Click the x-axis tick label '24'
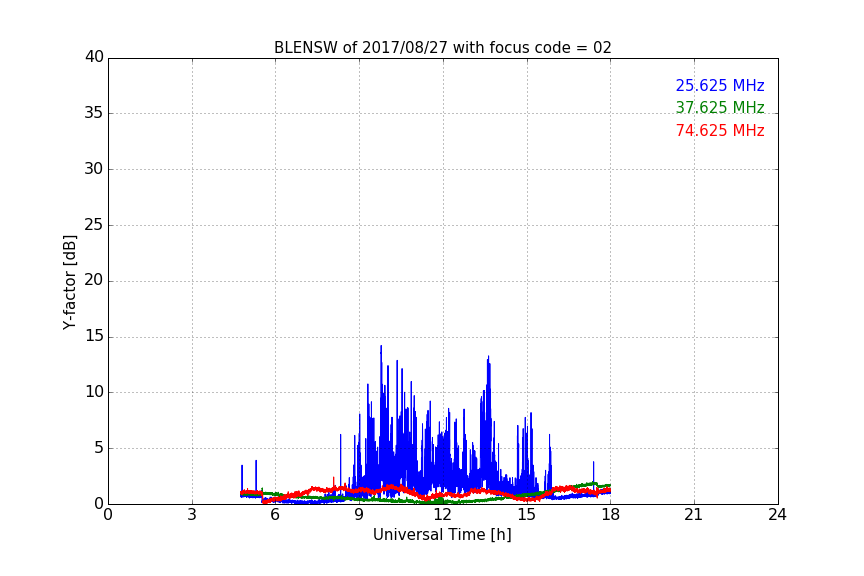864x576 pixels. (x=777, y=515)
